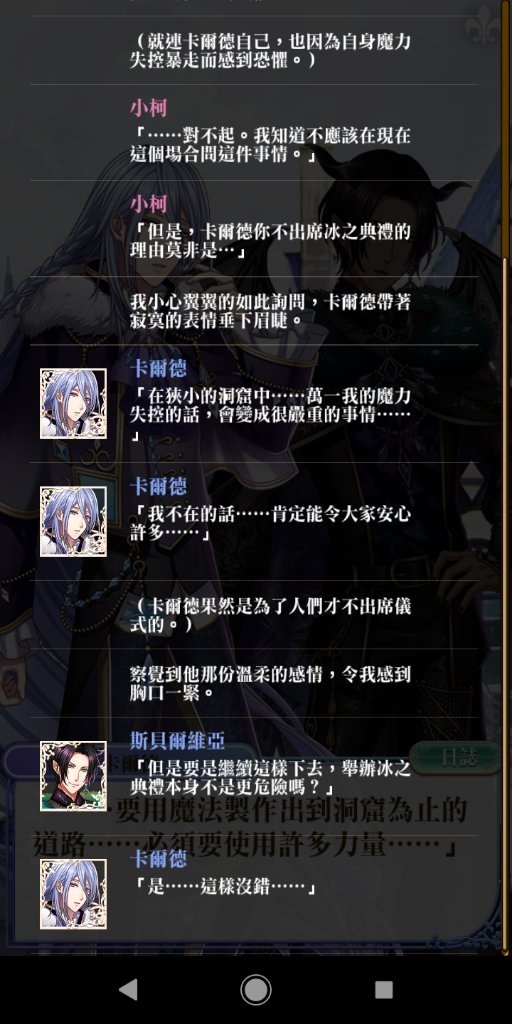Click 斯貝爾維亞 character portrait icon
The height and width of the screenshot is (1024, 512).
pyautogui.click(x=73, y=776)
